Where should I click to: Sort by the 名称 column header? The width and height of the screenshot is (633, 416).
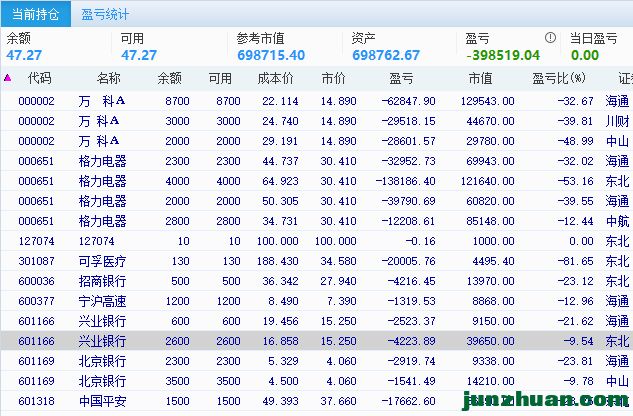click(109, 78)
